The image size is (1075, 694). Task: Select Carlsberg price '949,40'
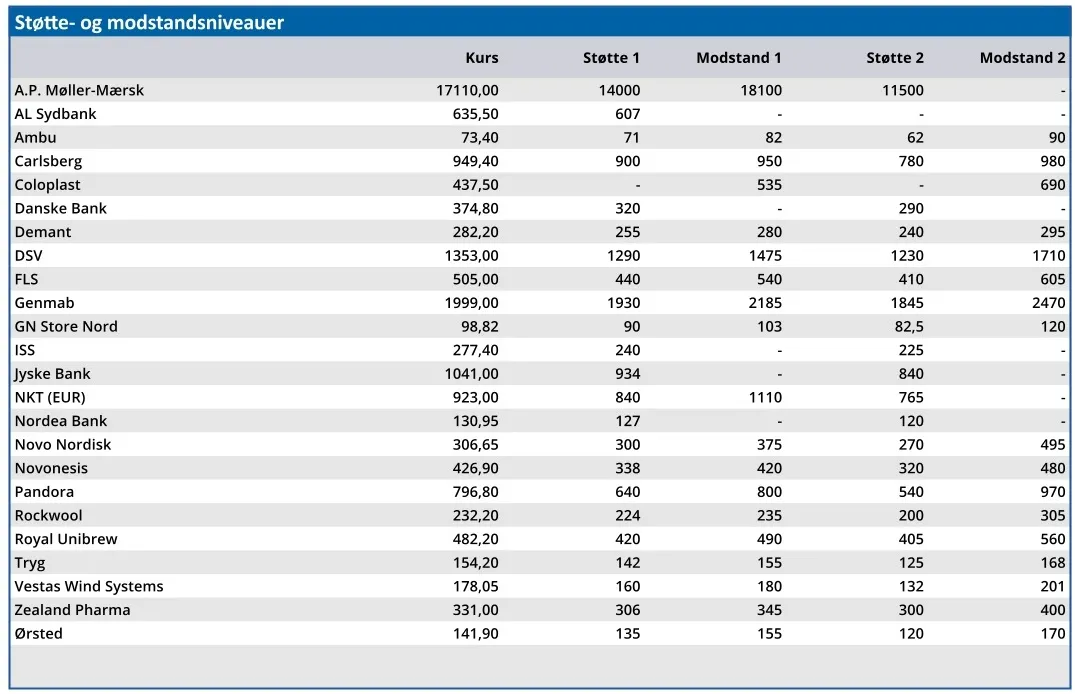click(475, 161)
